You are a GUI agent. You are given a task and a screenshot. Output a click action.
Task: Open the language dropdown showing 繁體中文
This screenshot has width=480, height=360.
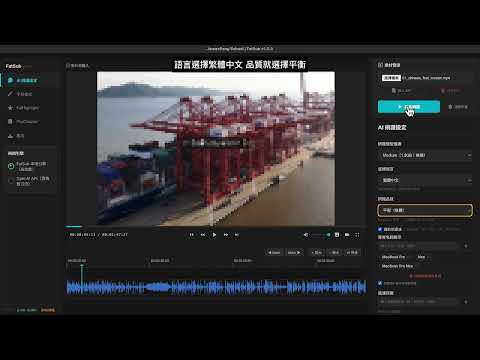(425, 180)
